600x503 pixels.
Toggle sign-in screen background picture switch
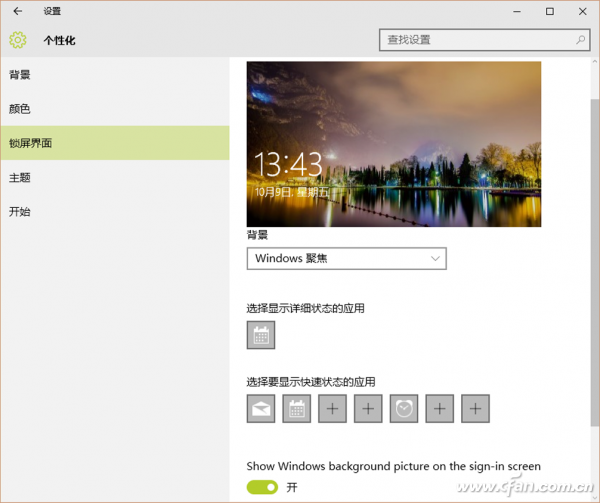click(262, 487)
